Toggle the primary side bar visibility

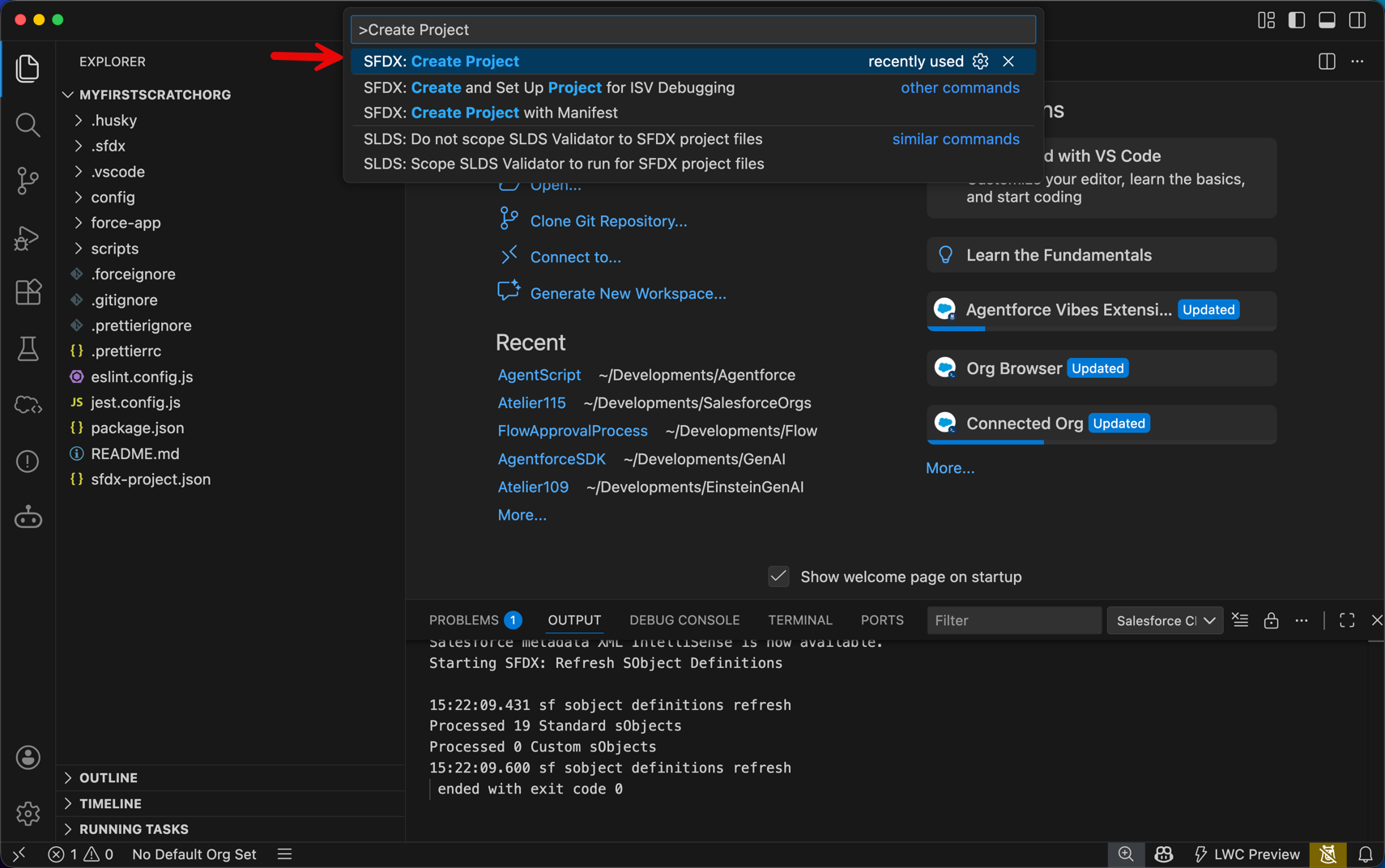(1296, 19)
